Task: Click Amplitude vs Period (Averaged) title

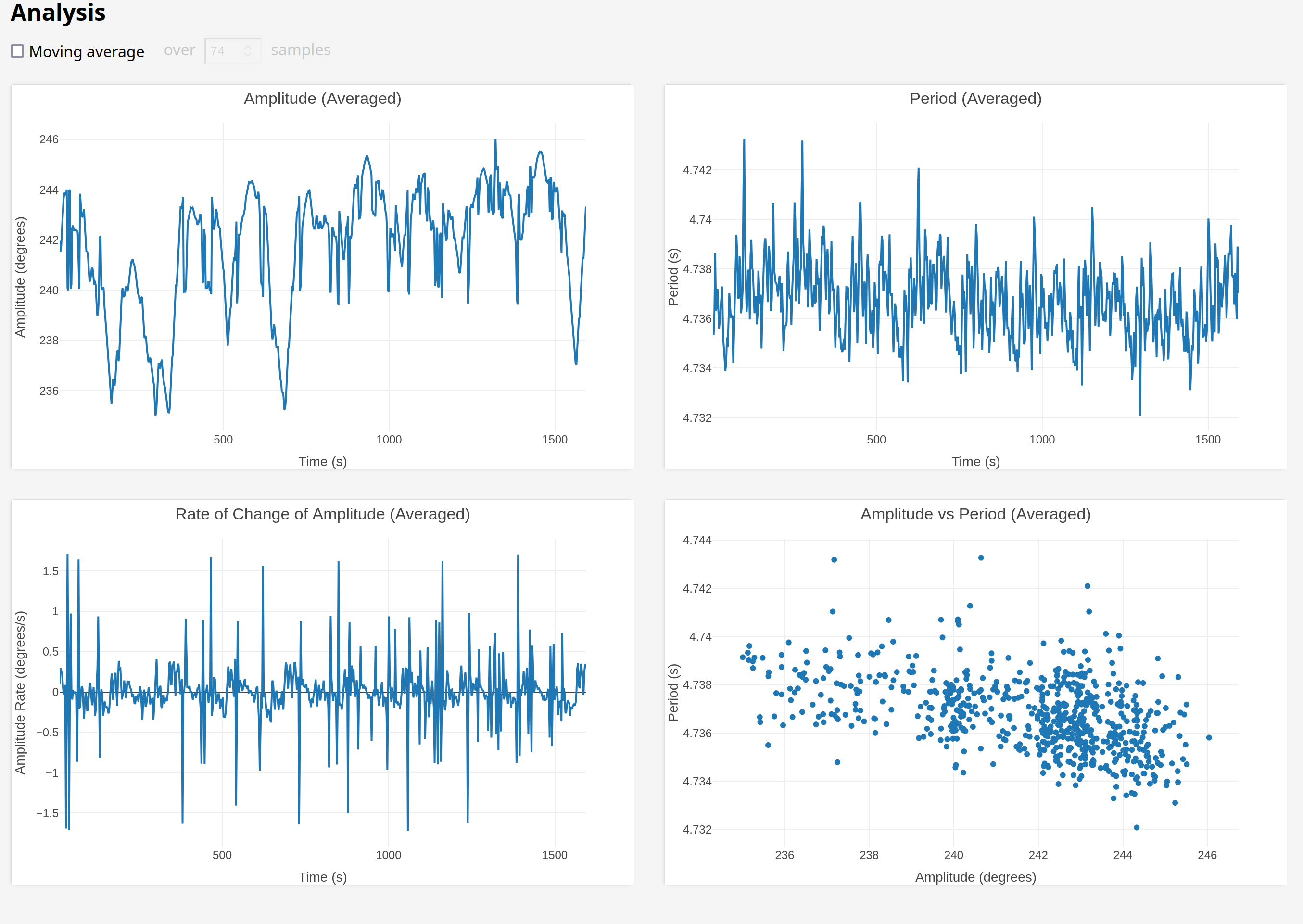Action: (x=975, y=514)
